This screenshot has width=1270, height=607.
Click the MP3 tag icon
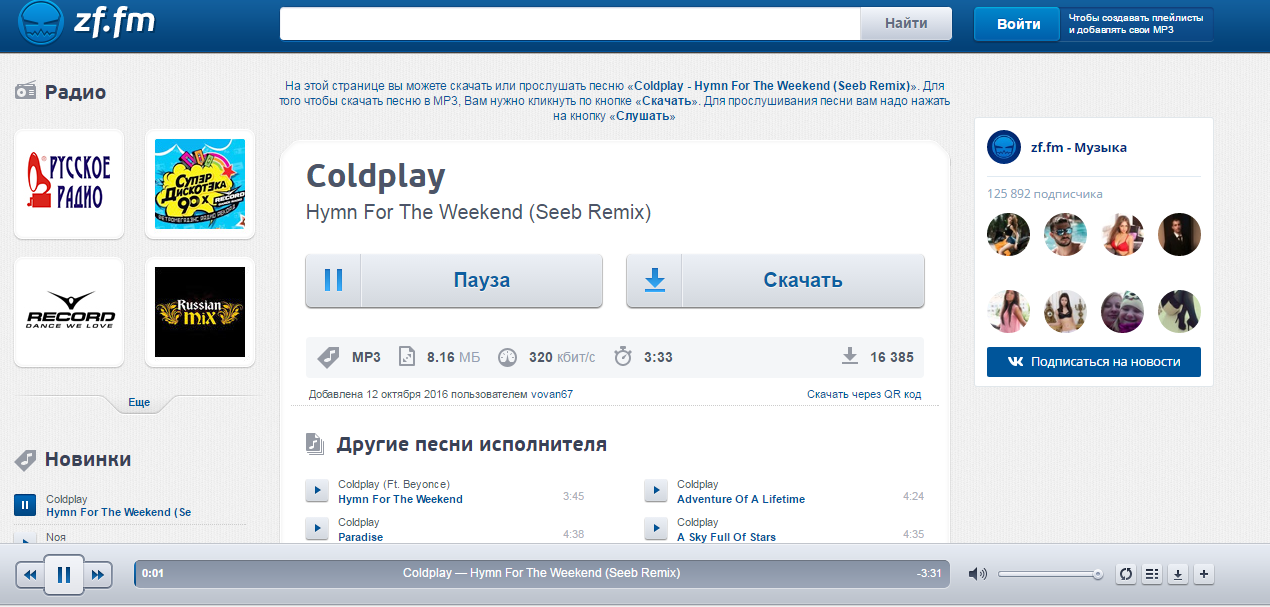tap(328, 357)
